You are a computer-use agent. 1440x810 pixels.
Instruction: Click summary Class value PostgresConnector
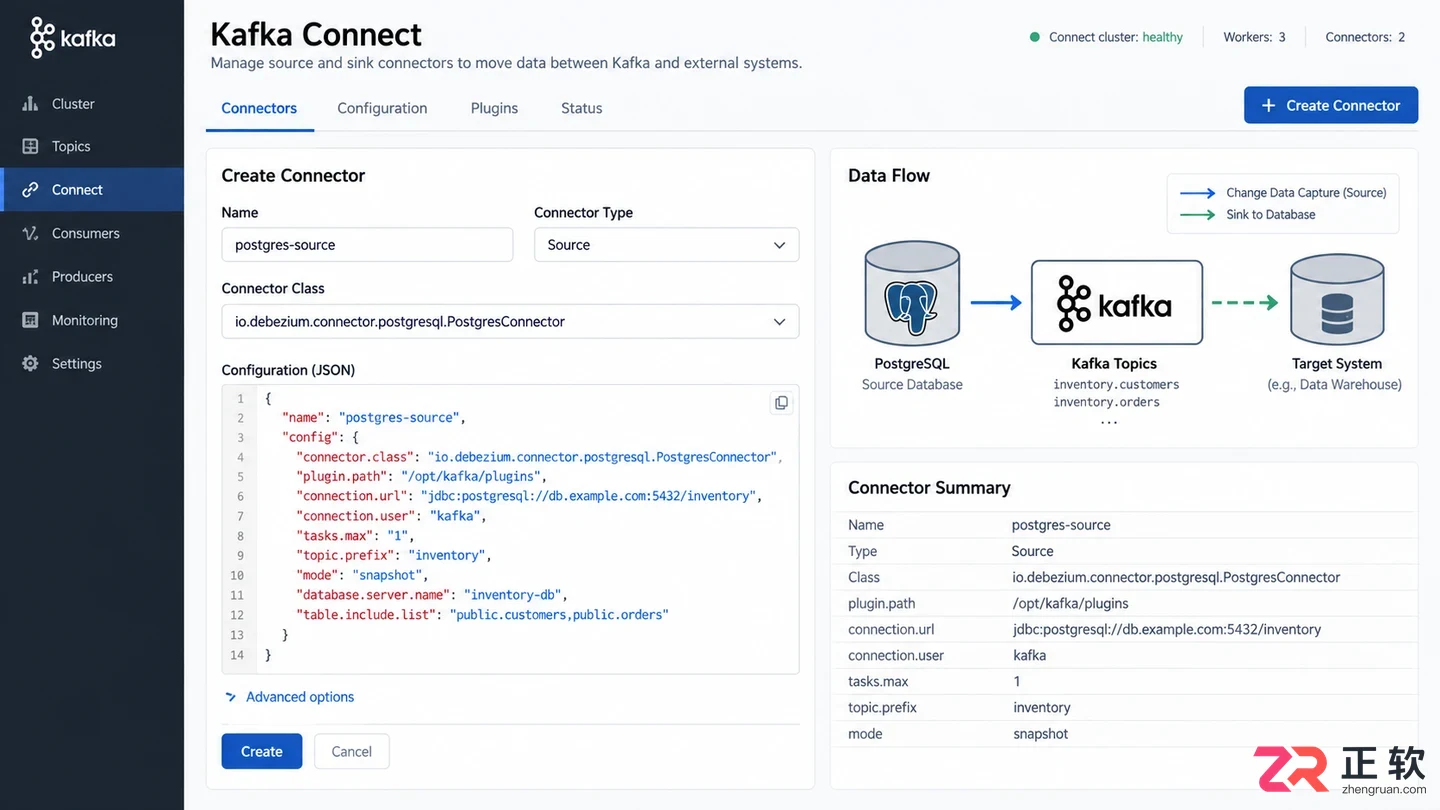[1176, 578]
